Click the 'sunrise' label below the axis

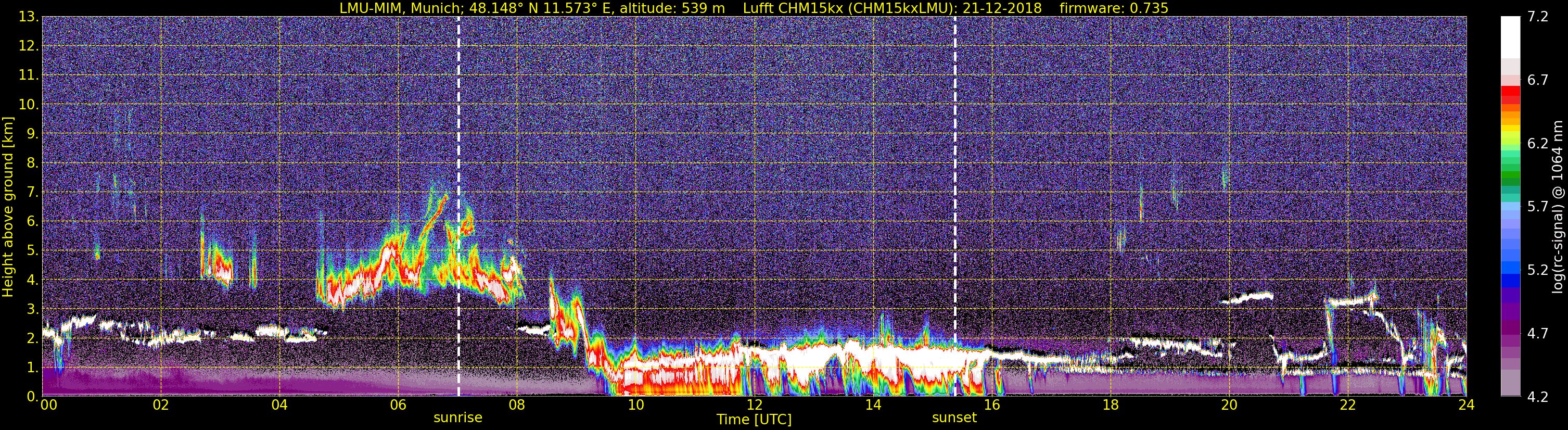point(458,418)
